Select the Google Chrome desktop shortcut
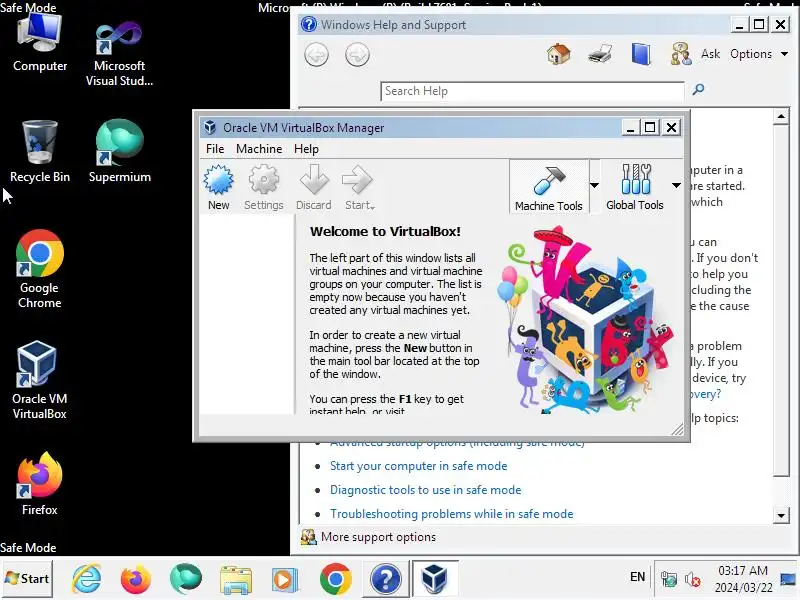This screenshot has height=600, width=800. pyautogui.click(x=40, y=269)
